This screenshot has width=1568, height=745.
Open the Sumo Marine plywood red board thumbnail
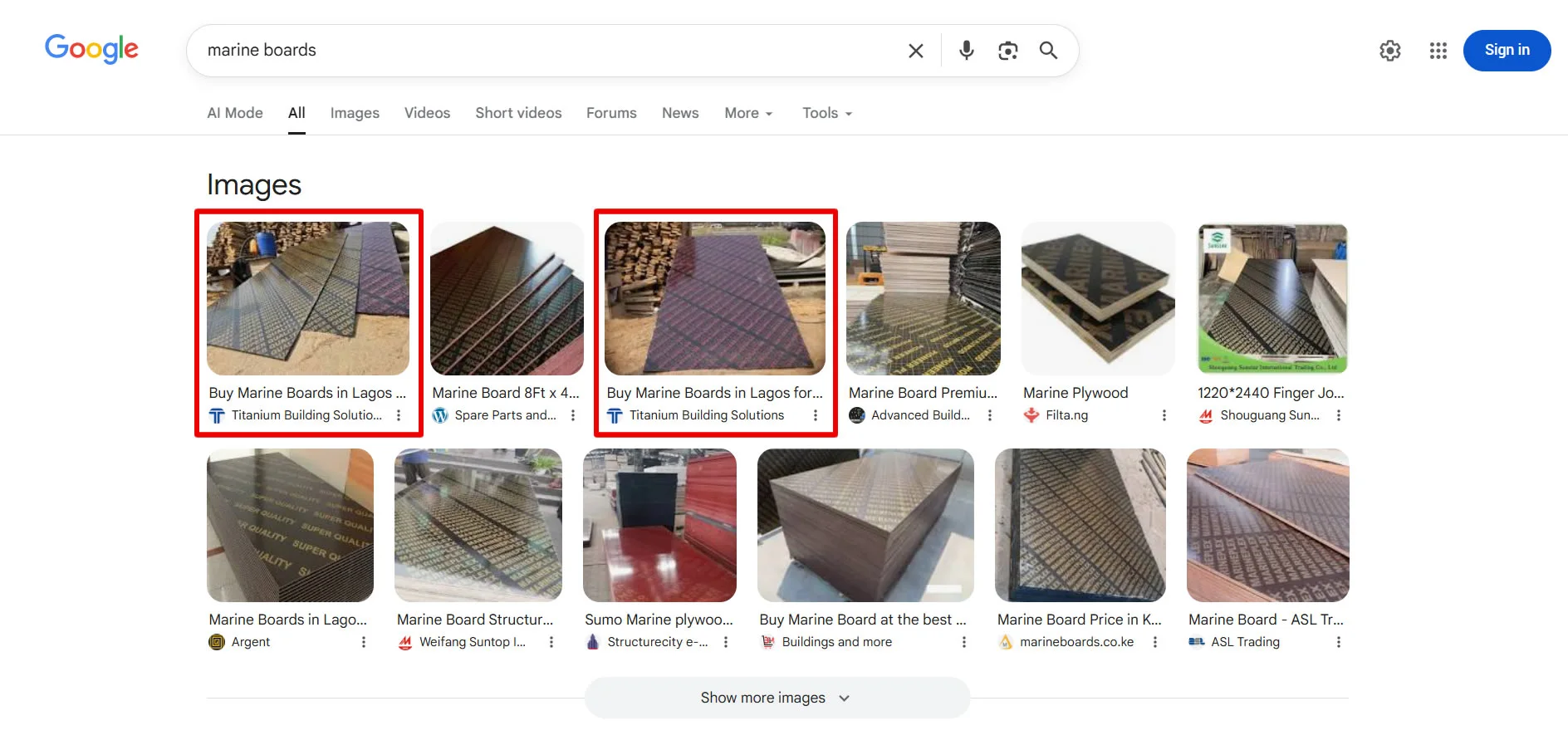[659, 525]
